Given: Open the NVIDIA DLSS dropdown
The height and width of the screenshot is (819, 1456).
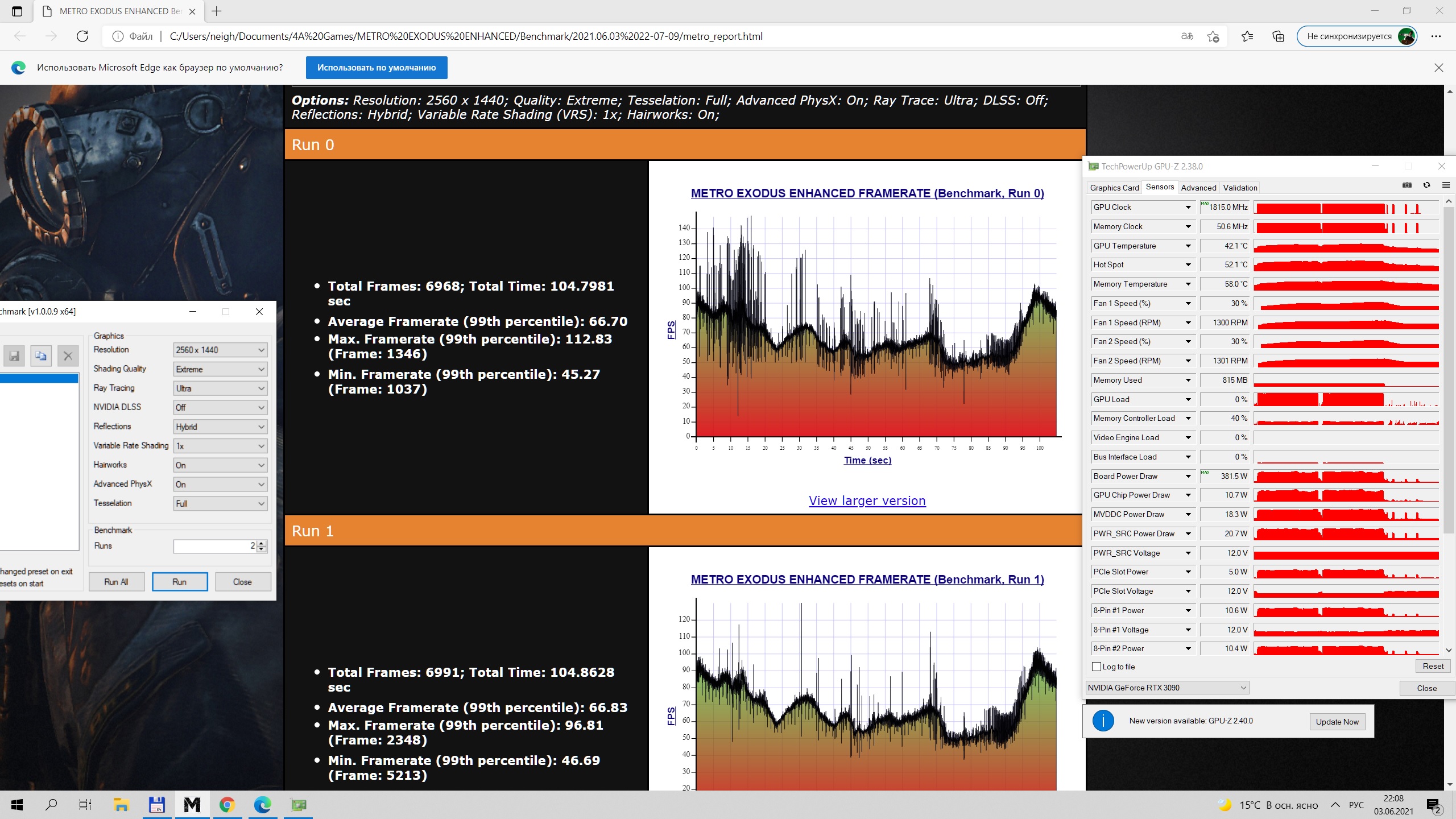Looking at the screenshot, I should pyautogui.click(x=220, y=408).
